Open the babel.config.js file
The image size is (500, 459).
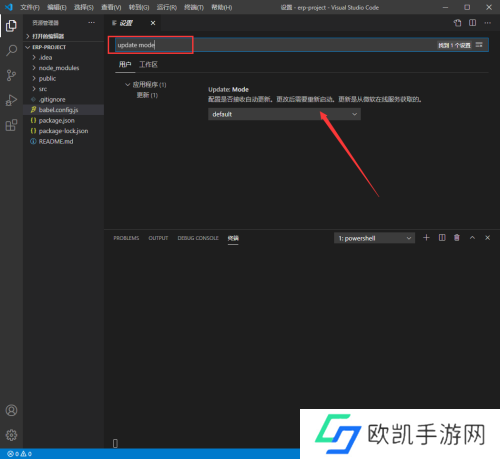(x=58, y=110)
